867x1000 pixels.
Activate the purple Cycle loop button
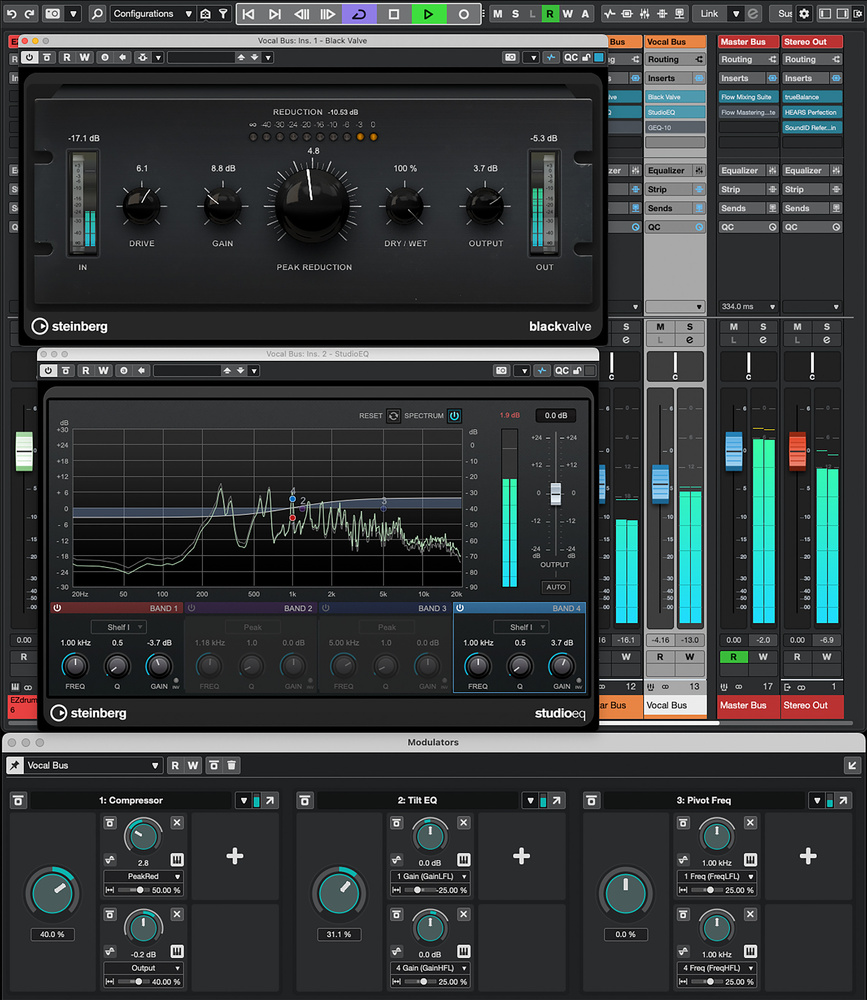359,14
